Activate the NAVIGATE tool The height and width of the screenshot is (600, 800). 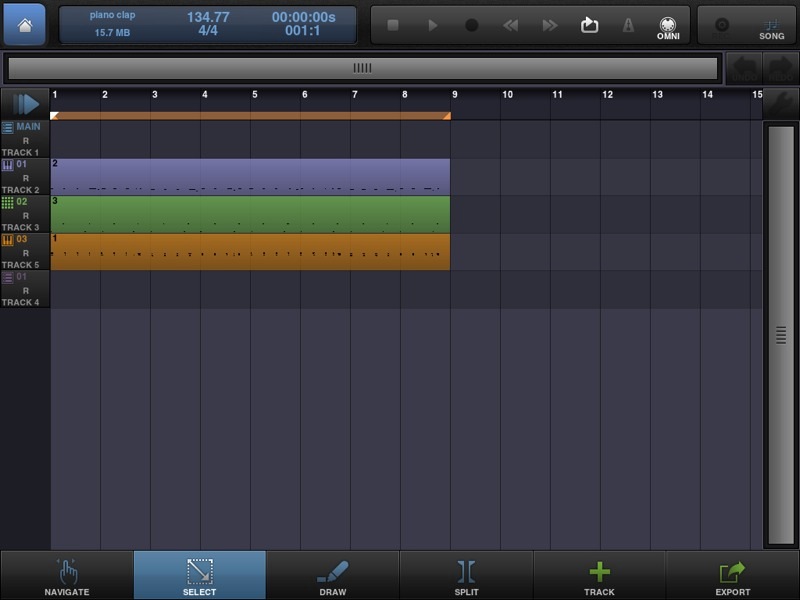click(67, 576)
